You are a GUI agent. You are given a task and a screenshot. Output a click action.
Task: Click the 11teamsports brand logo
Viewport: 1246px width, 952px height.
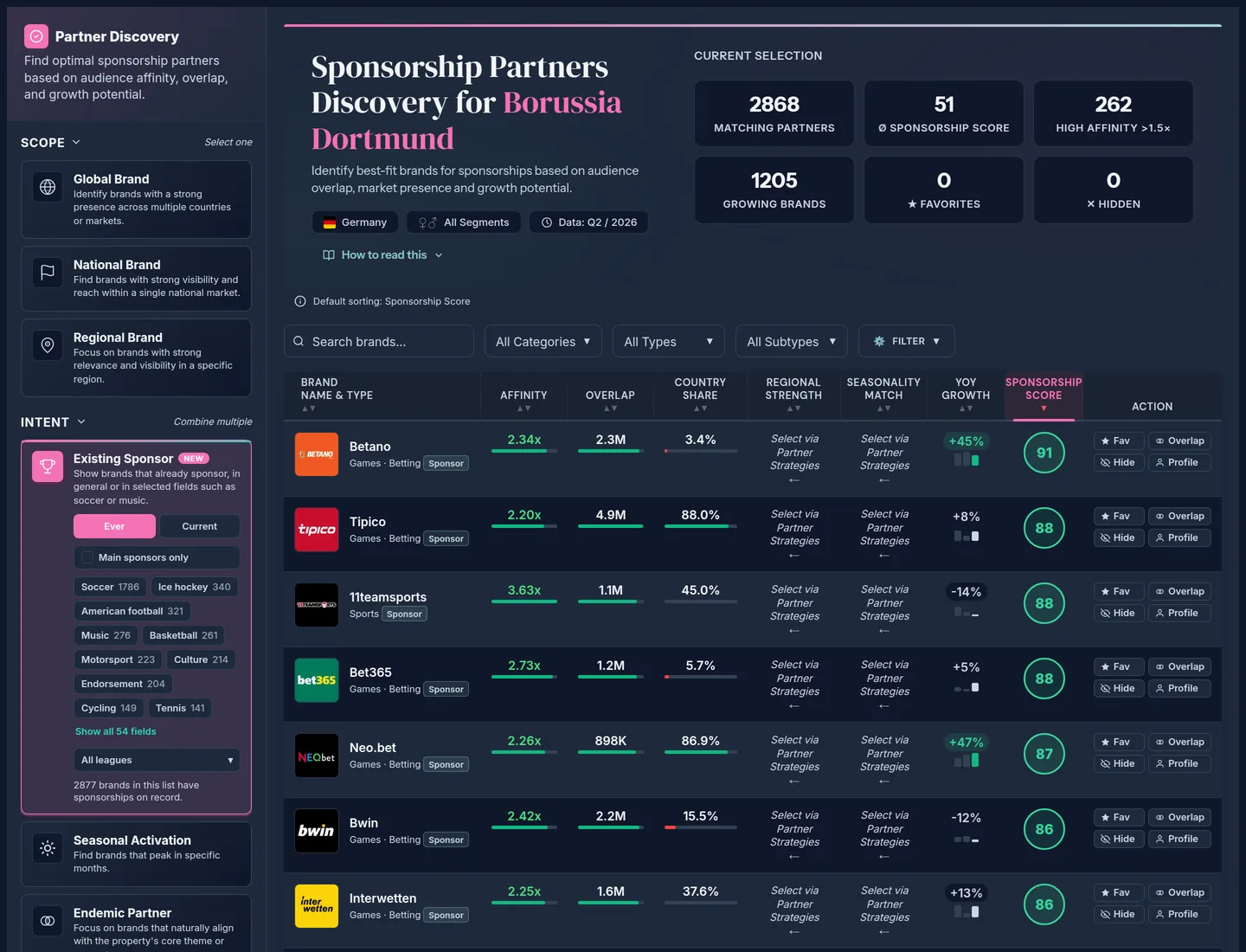317,605
